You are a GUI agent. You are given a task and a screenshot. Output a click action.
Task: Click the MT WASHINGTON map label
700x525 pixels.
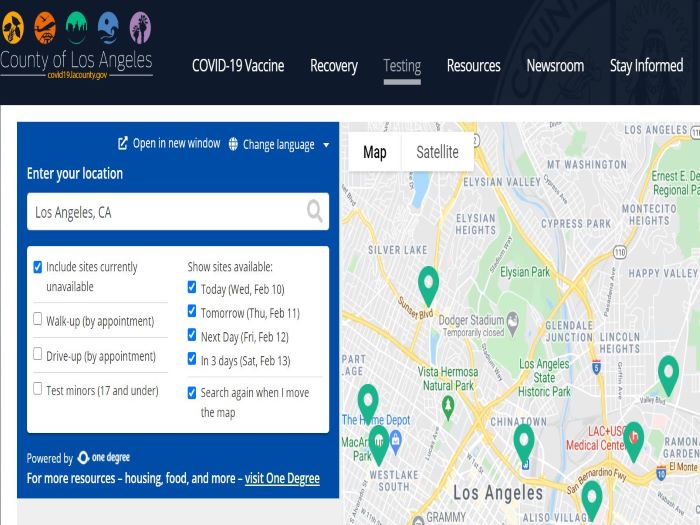coord(587,165)
